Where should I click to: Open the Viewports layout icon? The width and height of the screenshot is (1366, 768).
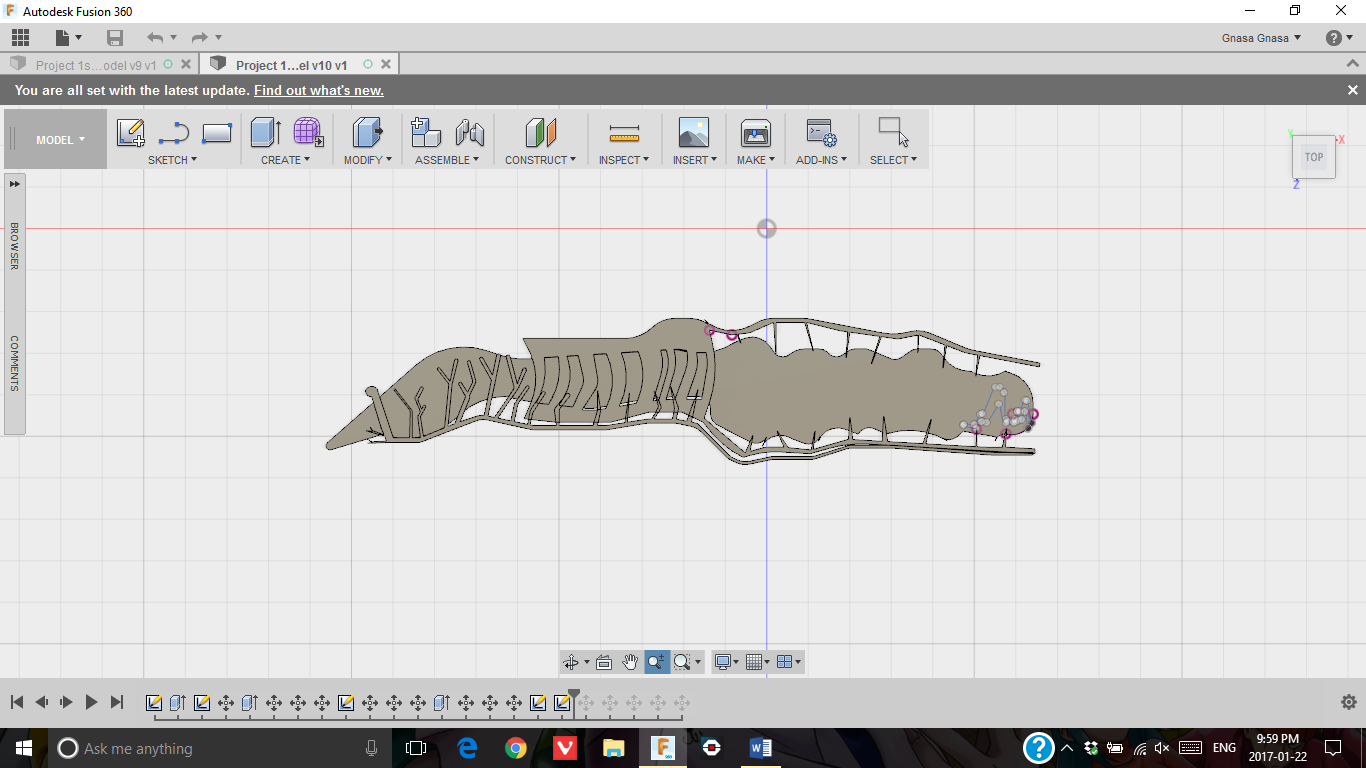(x=785, y=662)
